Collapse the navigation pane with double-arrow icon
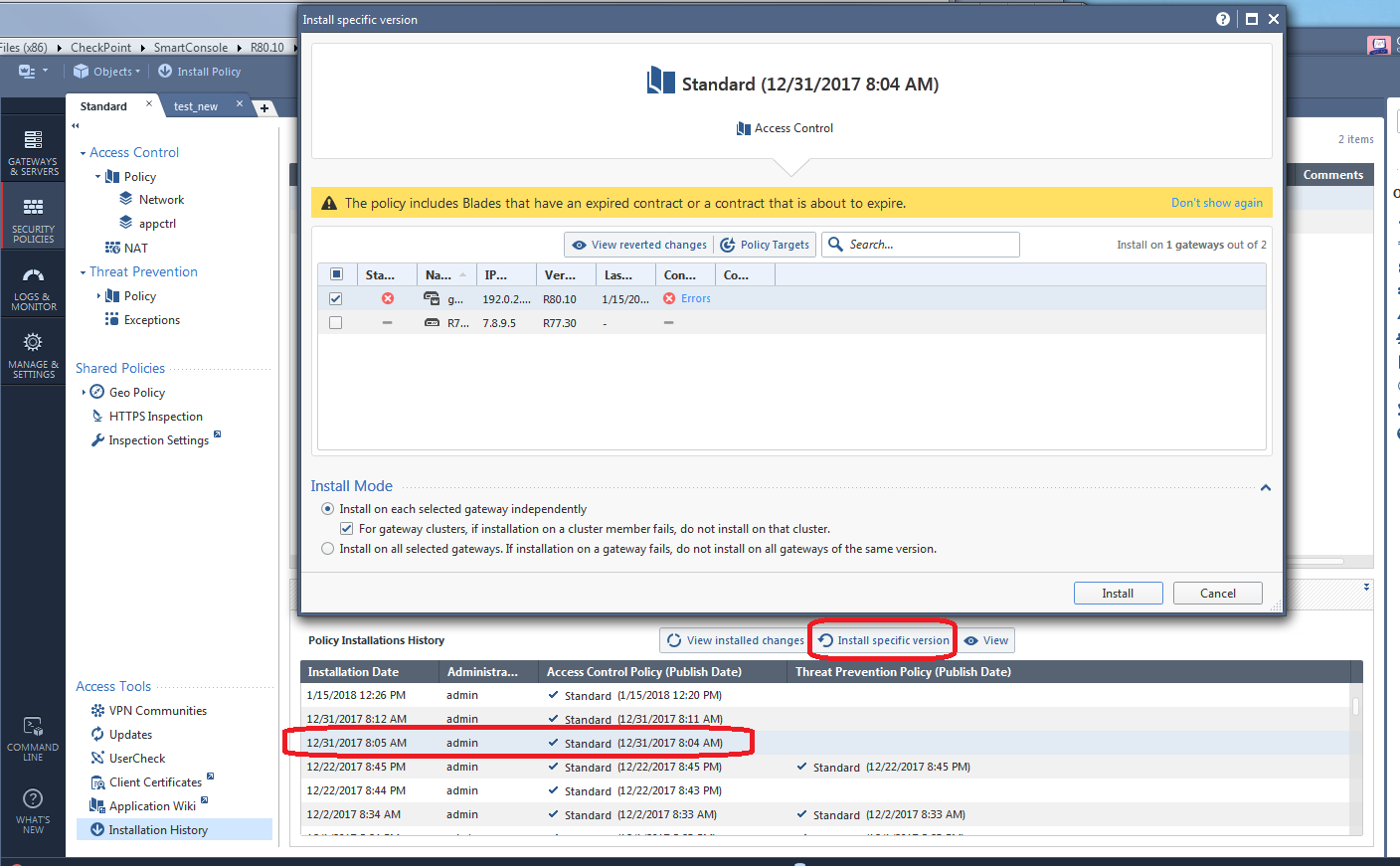Viewport: 1400px width, 866px height. (x=76, y=126)
